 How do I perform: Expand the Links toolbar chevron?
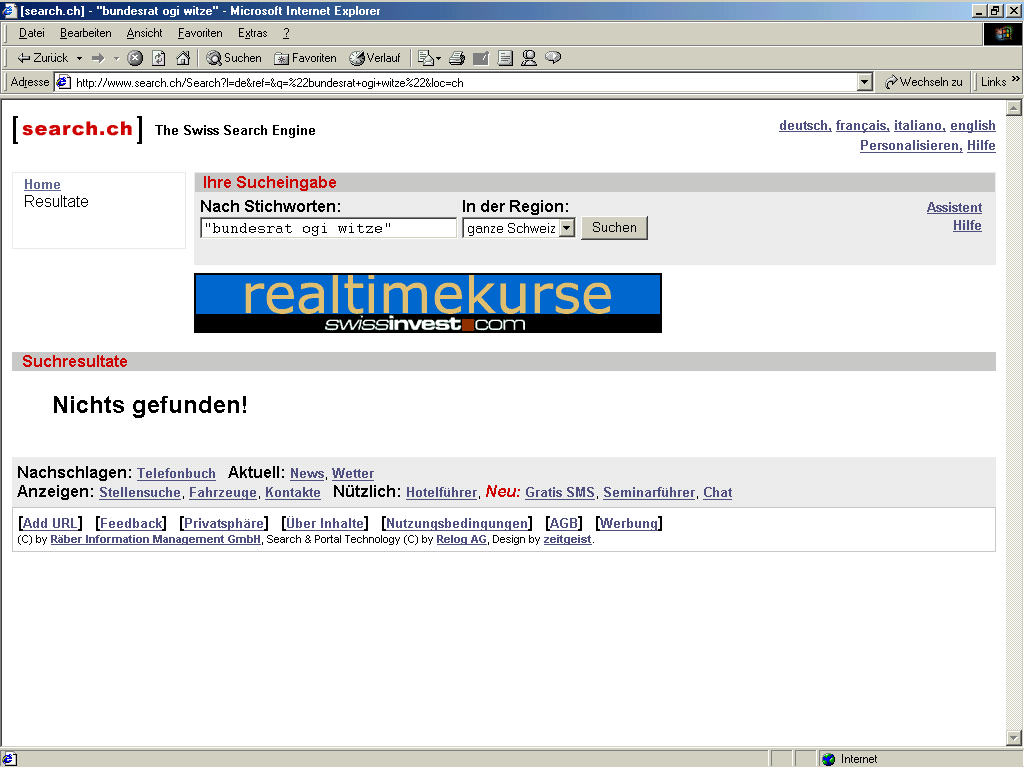[x=1016, y=79]
